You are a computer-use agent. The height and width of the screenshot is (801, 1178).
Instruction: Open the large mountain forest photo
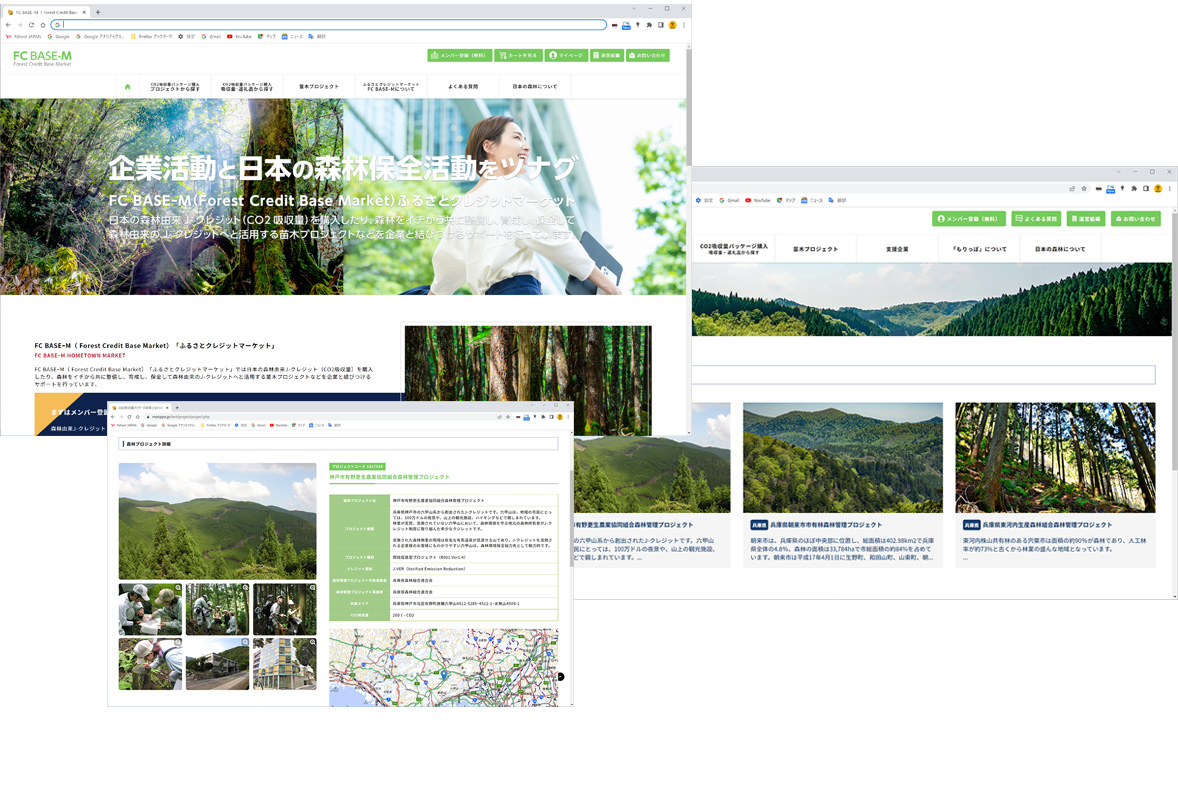(217, 521)
